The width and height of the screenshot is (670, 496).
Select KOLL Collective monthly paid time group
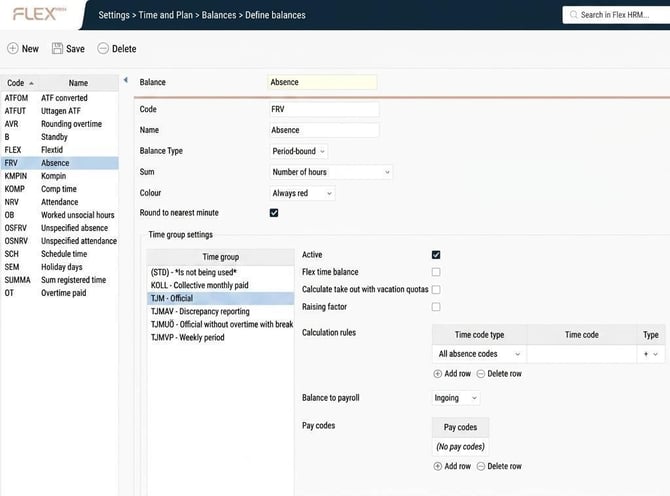220,285
